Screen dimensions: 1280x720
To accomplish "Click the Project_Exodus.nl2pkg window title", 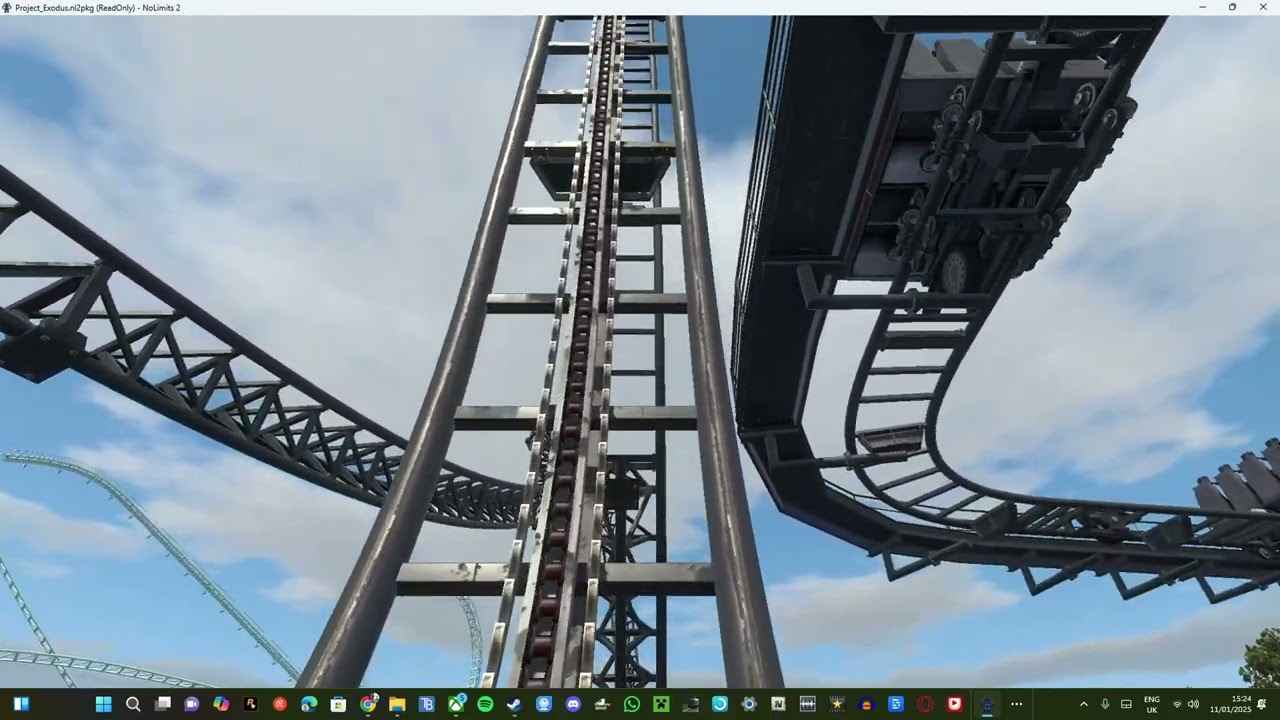I will pos(98,7).
